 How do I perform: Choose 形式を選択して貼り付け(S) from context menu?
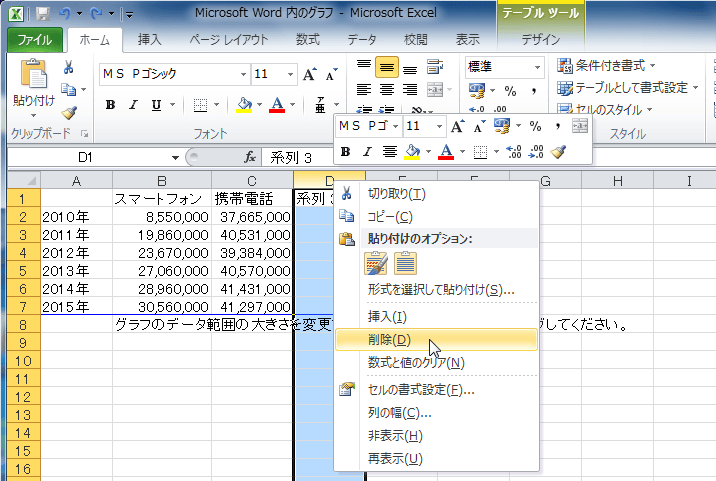pyautogui.click(x=436, y=289)
